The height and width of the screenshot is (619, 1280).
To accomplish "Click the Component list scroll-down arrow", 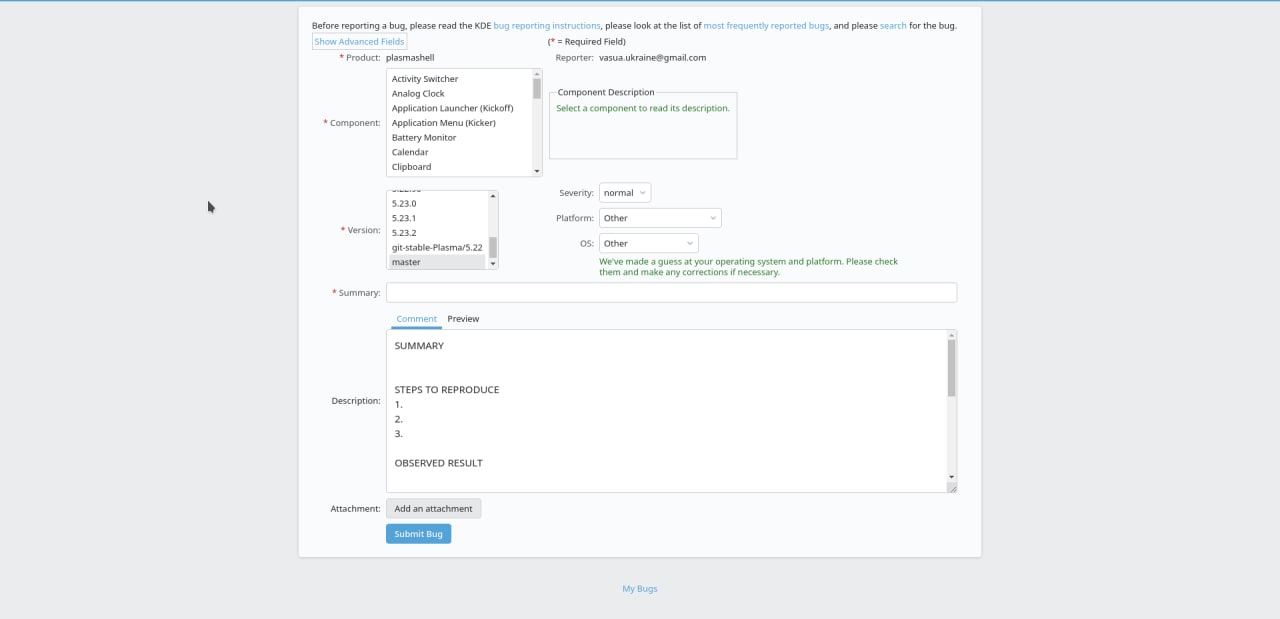I will 537,172.
